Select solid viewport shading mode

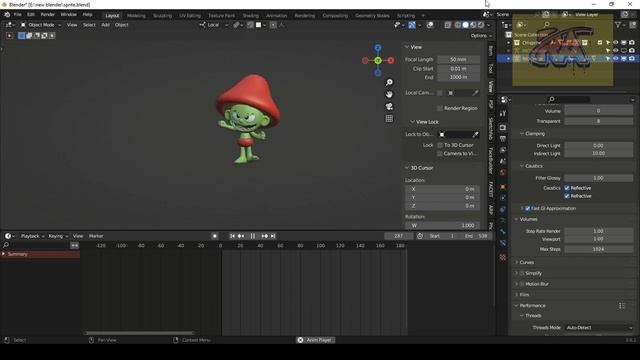click(465, 25)
